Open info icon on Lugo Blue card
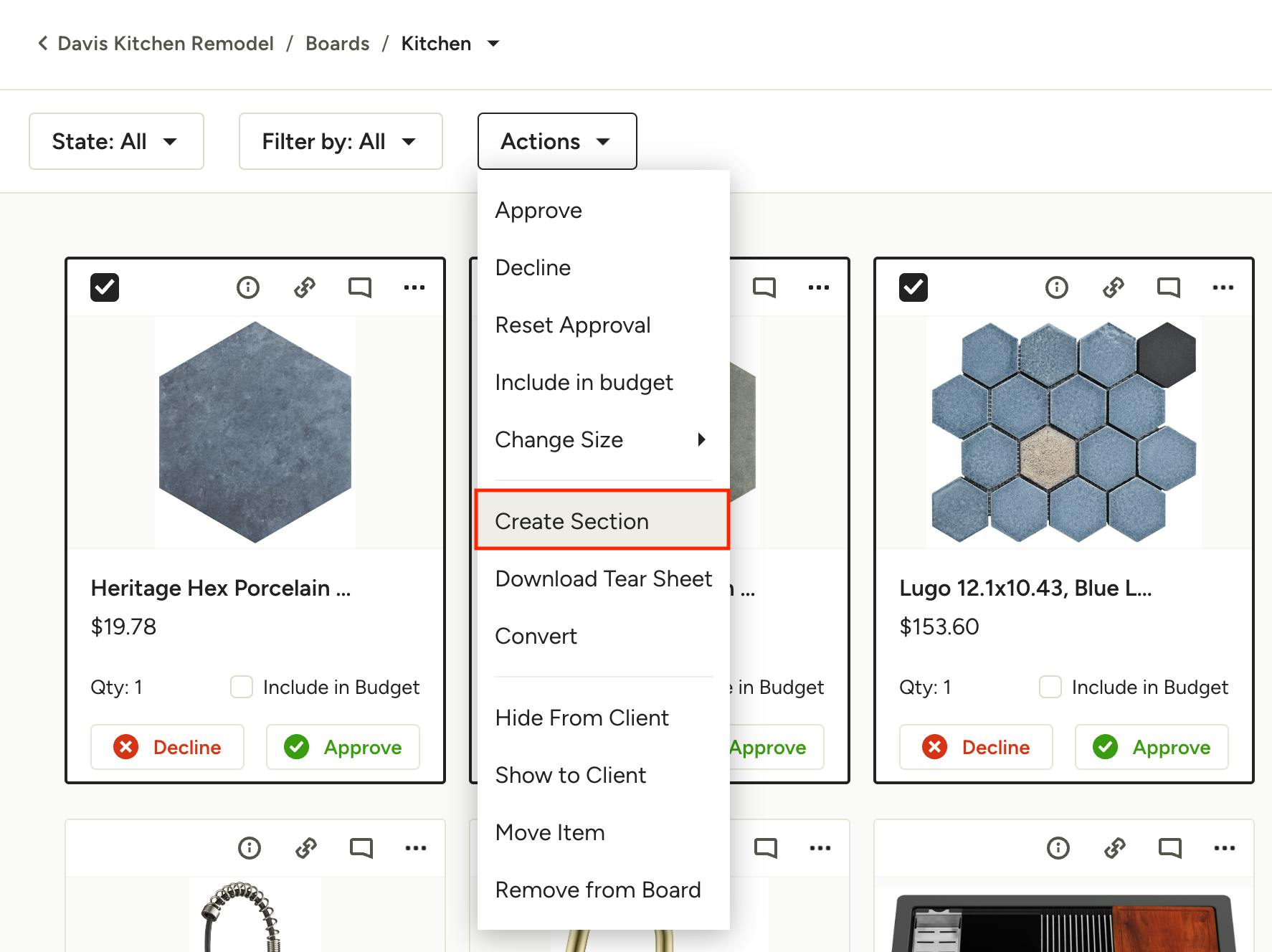The height and width of the screenshot is (952, 1272). (1057, 287)
